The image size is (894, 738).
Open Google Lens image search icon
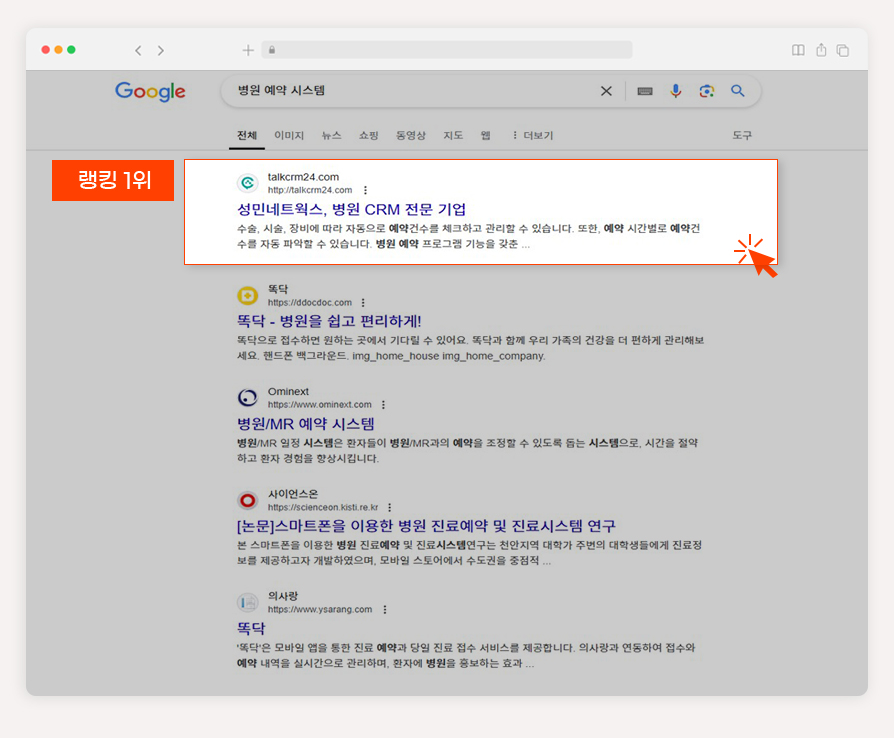pos(706,91)
